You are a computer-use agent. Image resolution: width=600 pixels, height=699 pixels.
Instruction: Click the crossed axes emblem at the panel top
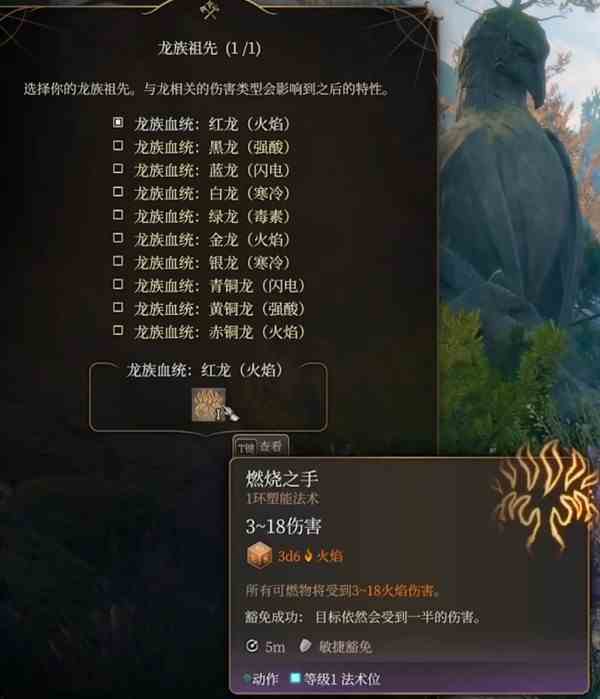[x=209, y=10]
